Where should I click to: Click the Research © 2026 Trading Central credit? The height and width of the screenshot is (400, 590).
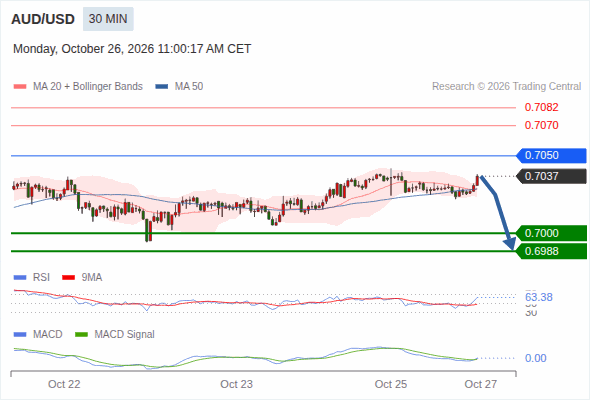pyautogui.click(x=506, y=87)
